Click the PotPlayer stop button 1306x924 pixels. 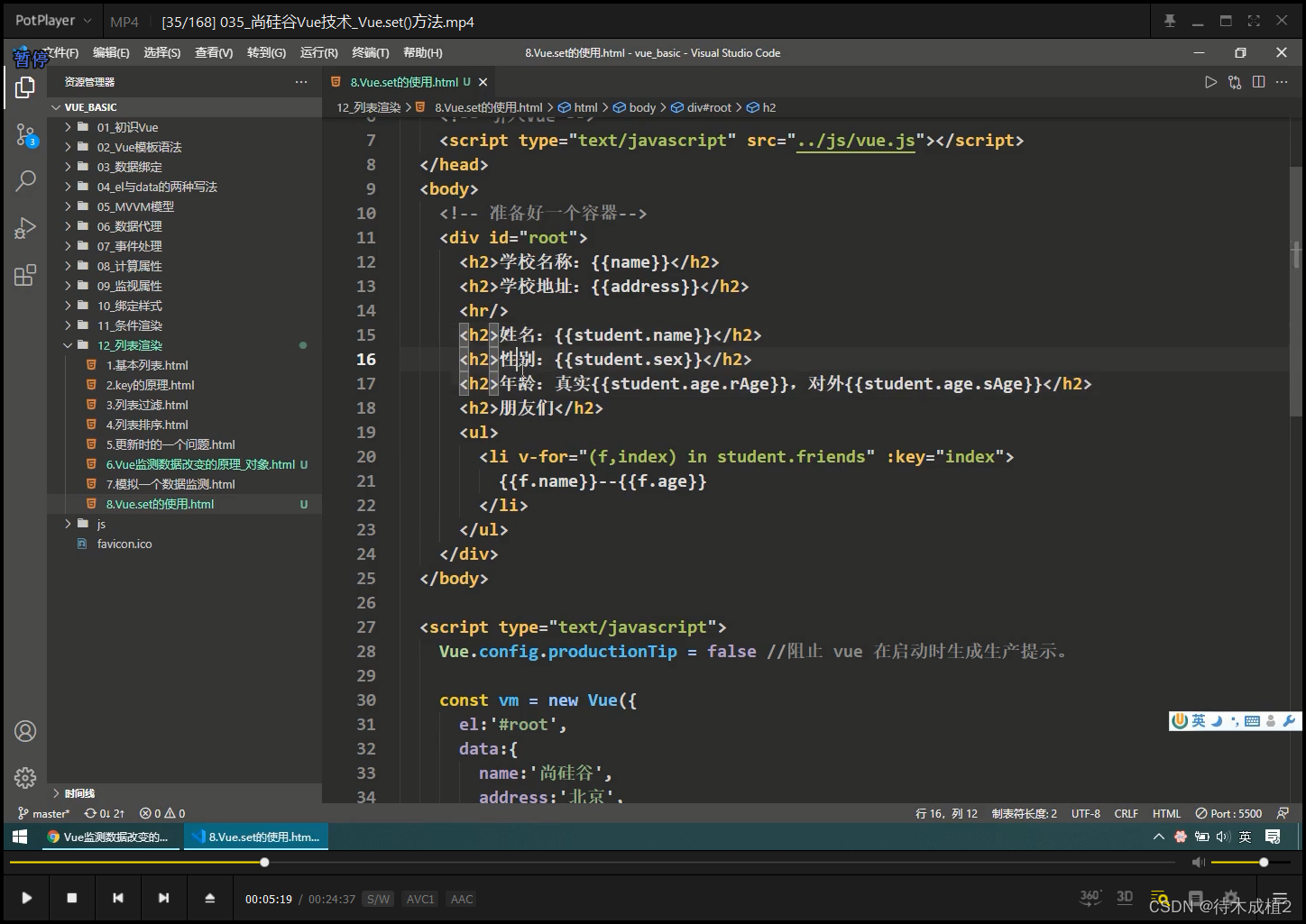click(72, 898)
